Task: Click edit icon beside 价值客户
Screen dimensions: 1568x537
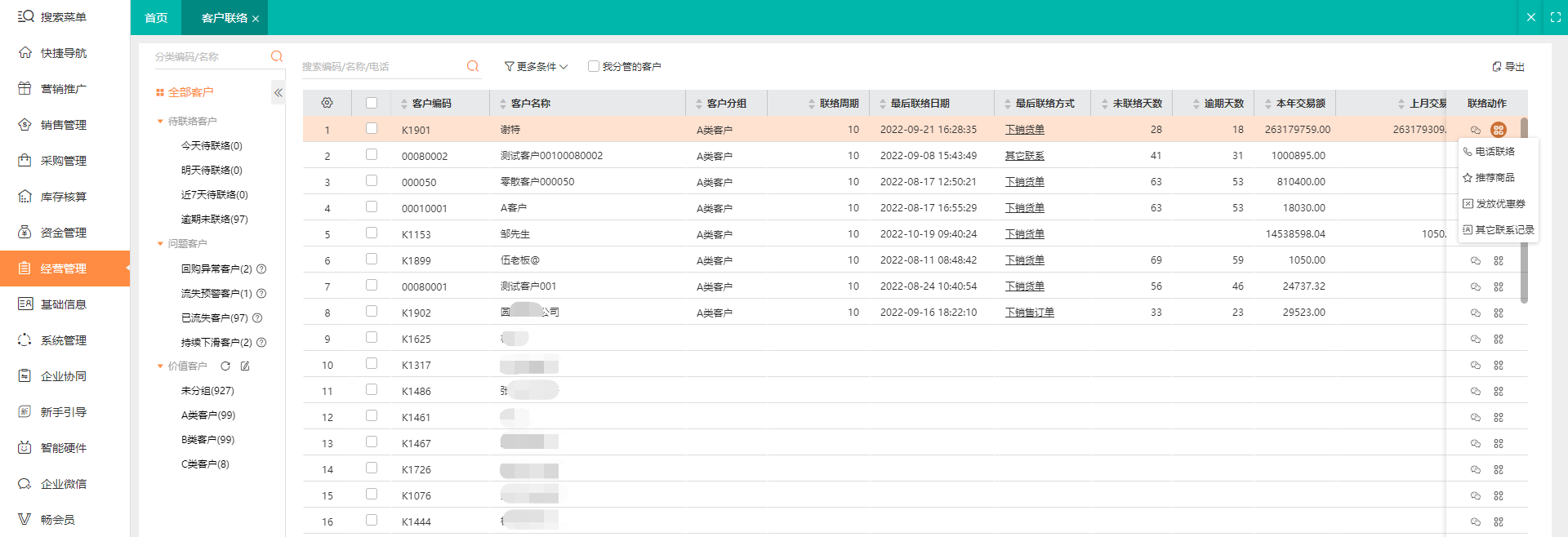Action: (245, 366)
